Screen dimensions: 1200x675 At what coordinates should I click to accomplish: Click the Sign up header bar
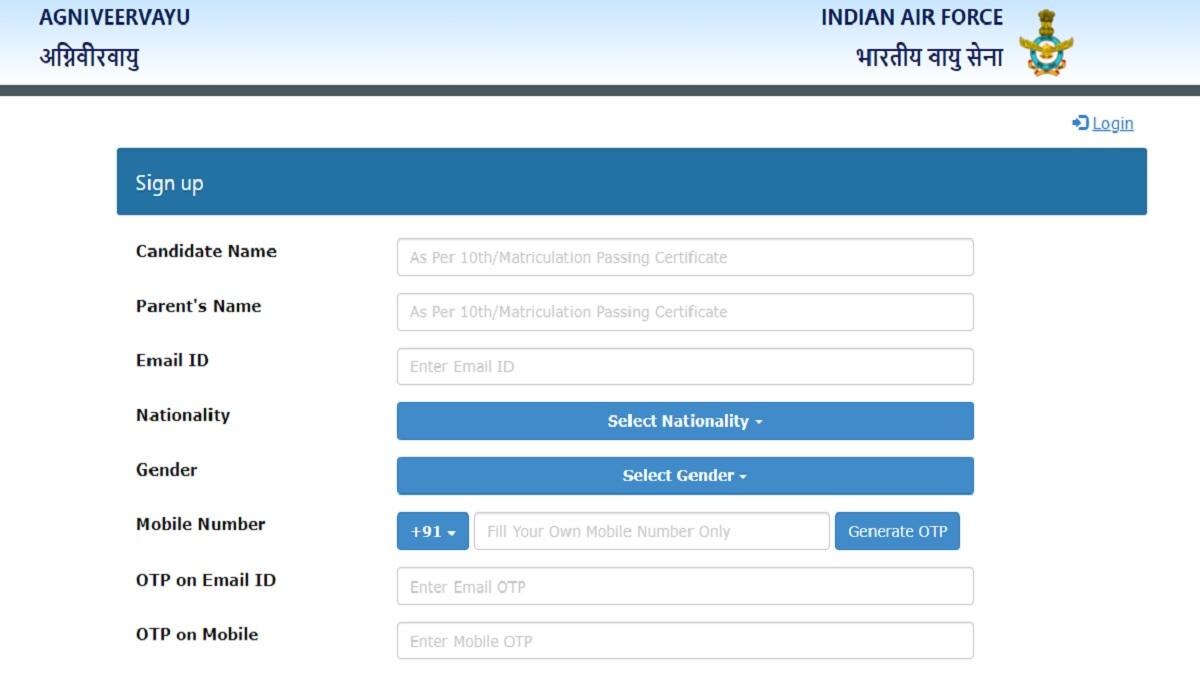pyautogui.click(x=630, y=183)
